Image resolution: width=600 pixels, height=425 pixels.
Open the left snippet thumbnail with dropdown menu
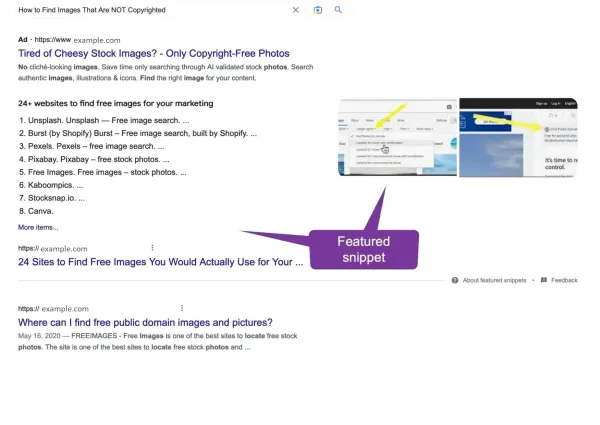[398, 137]
